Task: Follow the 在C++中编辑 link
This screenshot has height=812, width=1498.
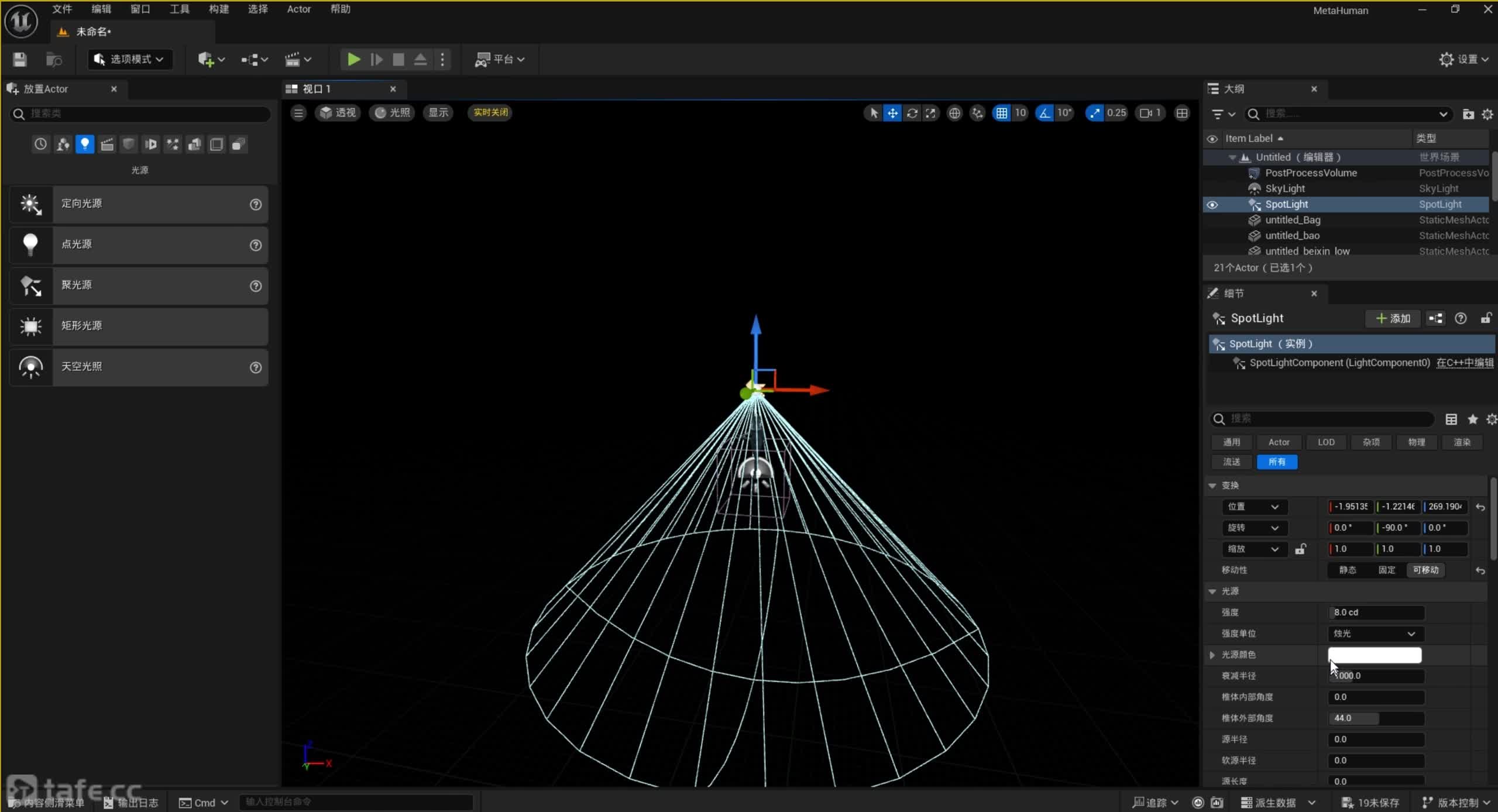Action: point(1465,363)
